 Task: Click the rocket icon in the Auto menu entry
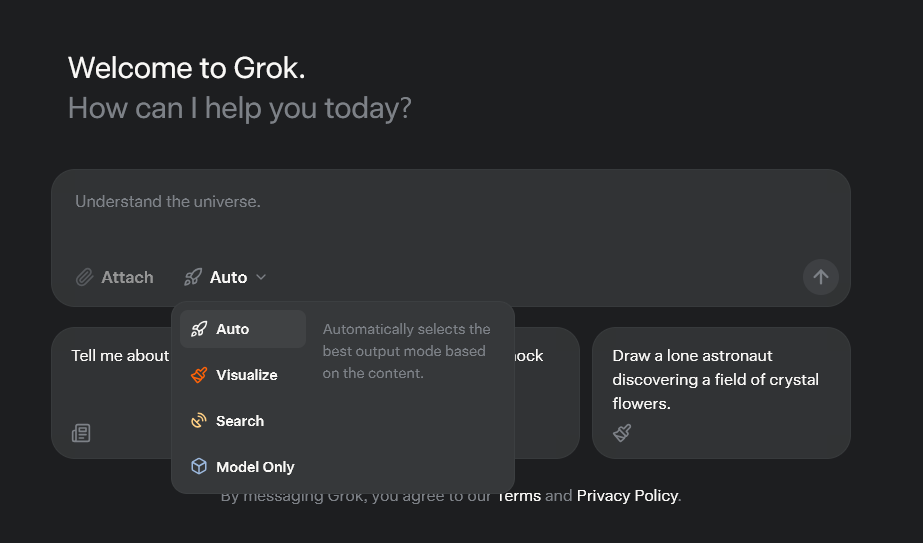[x=199, y=329]
